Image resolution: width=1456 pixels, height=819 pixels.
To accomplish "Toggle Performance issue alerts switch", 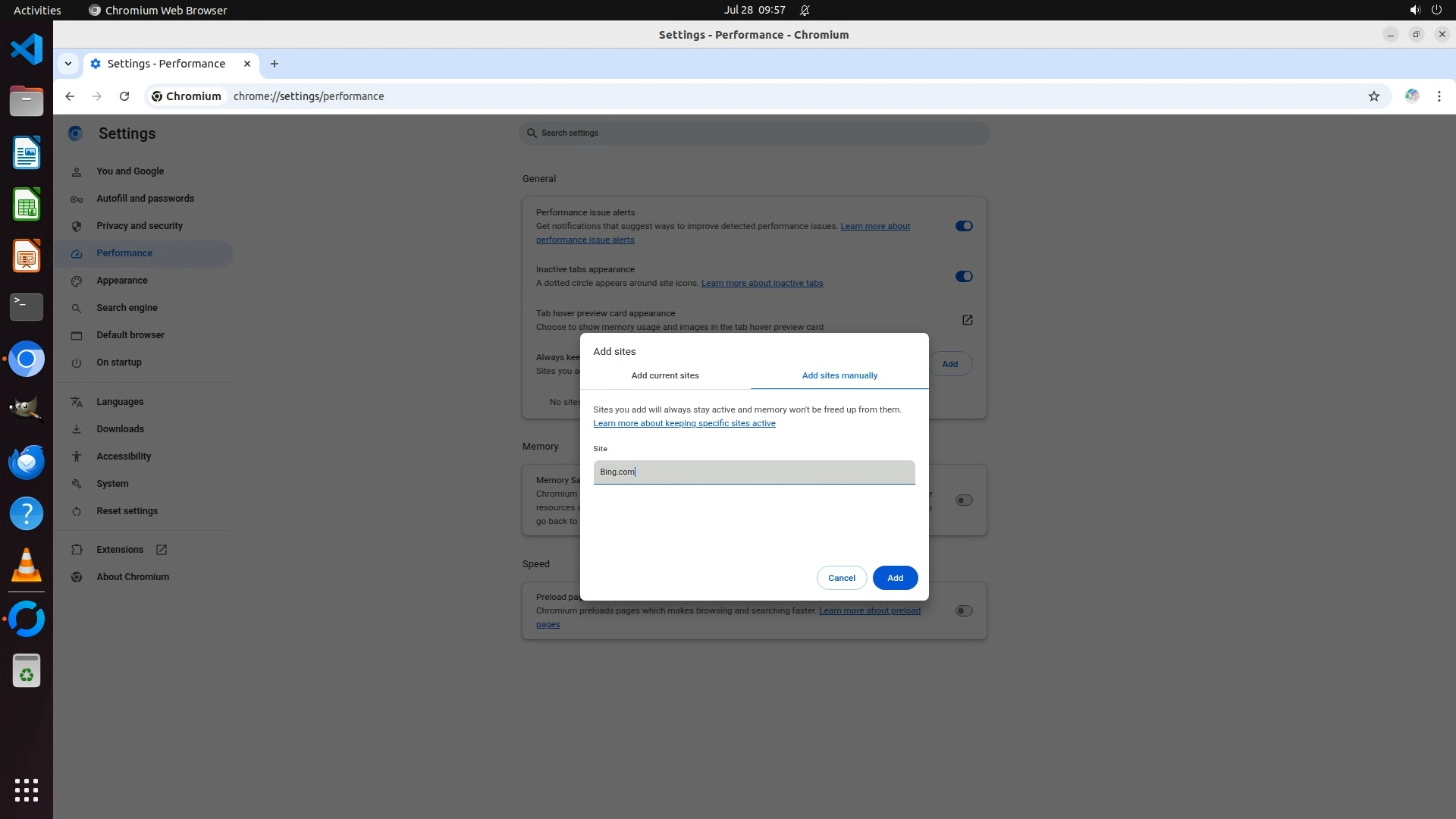I will pyautogui.click(x=963, y=226).
